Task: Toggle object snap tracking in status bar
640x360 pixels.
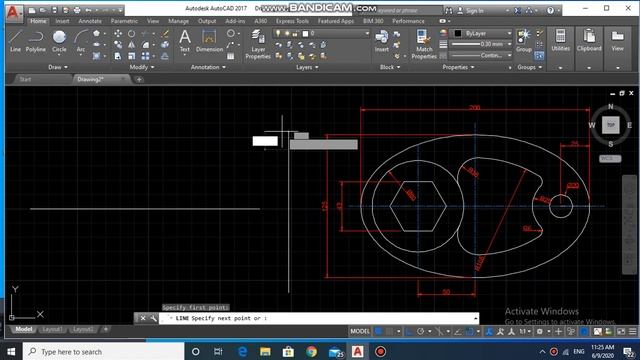Action: pos(458,331)
